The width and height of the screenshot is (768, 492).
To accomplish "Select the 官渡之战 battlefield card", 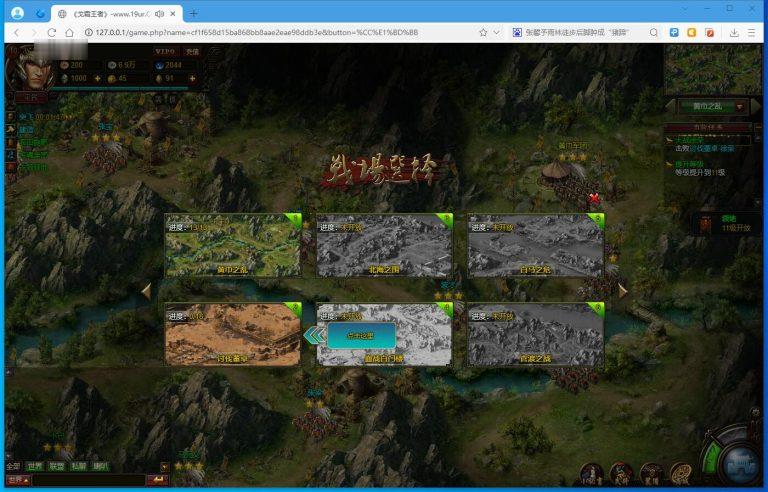I will click(x=535, y=334).
